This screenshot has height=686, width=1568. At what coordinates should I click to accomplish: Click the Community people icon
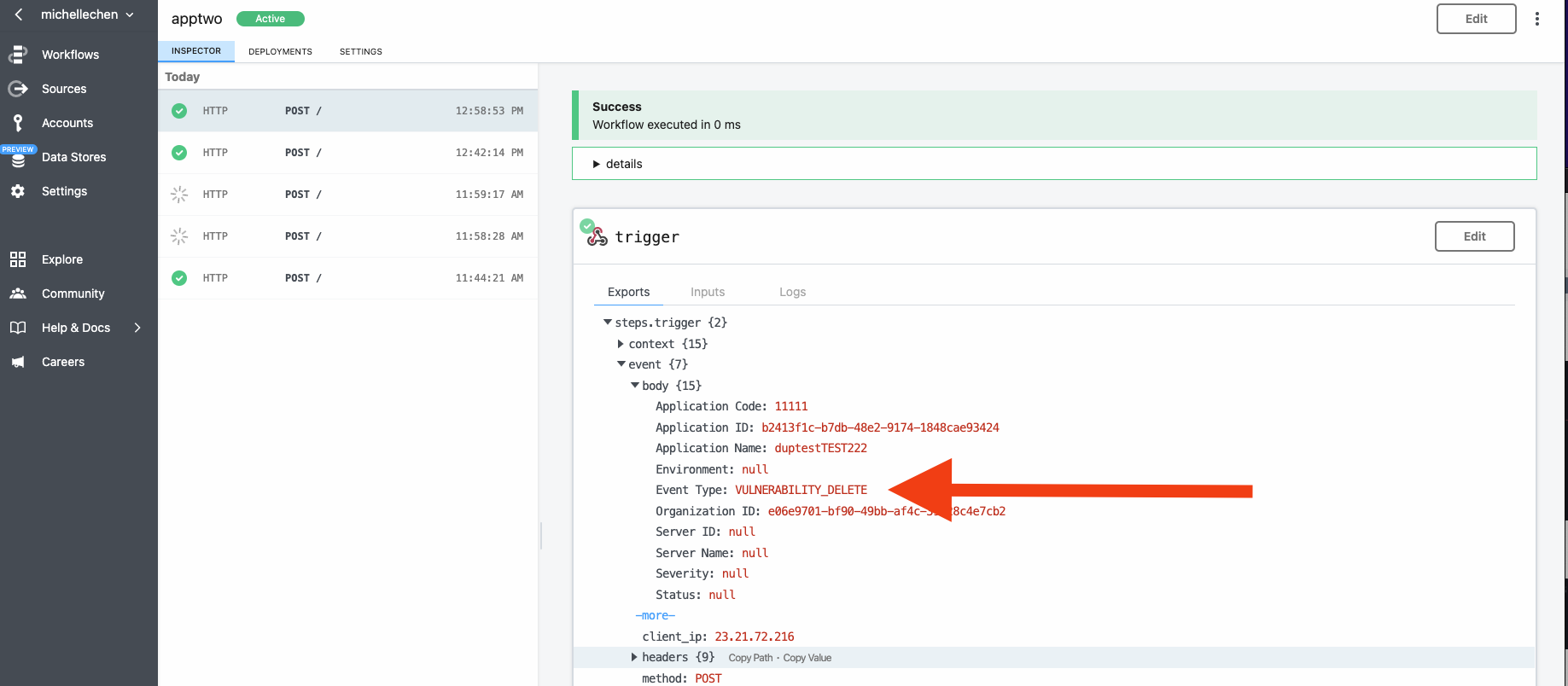point(18,294)
